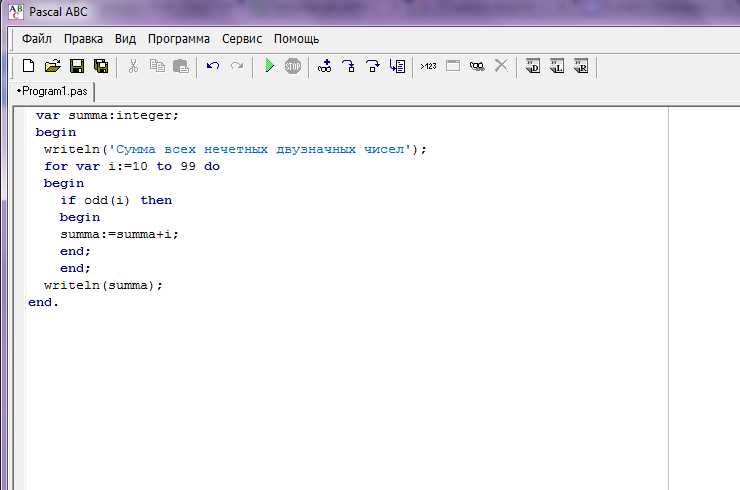Open the Вид menu
The width and height of the screenshot is (740, 490).
(x=125, y=39)
